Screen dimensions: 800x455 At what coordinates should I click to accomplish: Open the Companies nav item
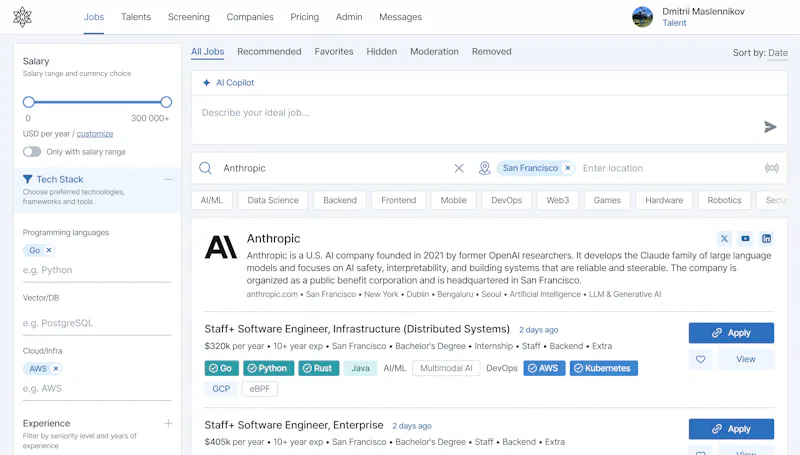[250, 17]
